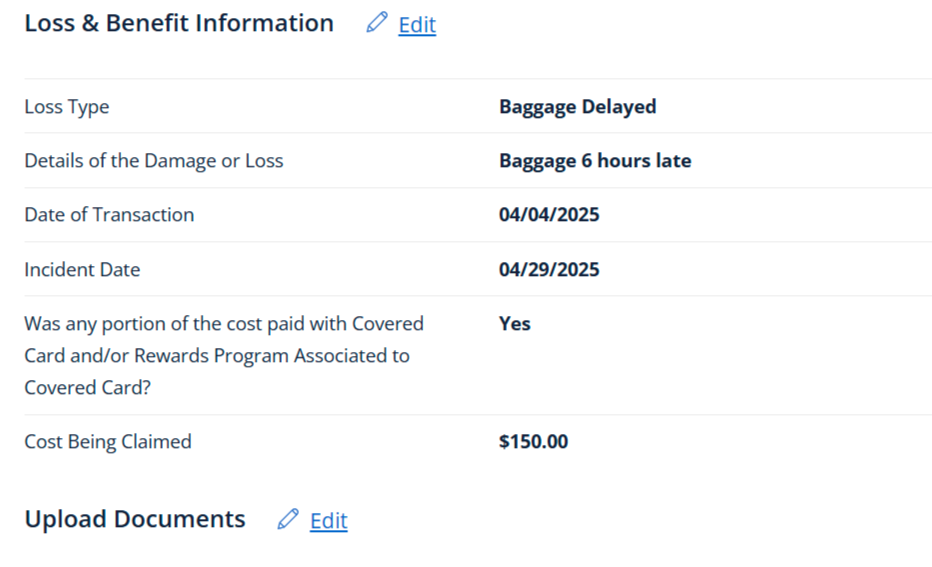Image resolution: width=932 pixels, height=567 pixels.
Task: Click pencil icon beside Upload Documents
Action: (x=288, y=519)
